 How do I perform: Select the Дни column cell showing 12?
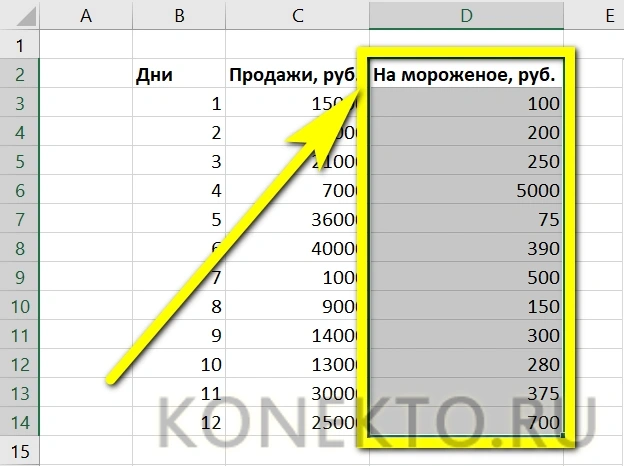(x=178, y=422)
